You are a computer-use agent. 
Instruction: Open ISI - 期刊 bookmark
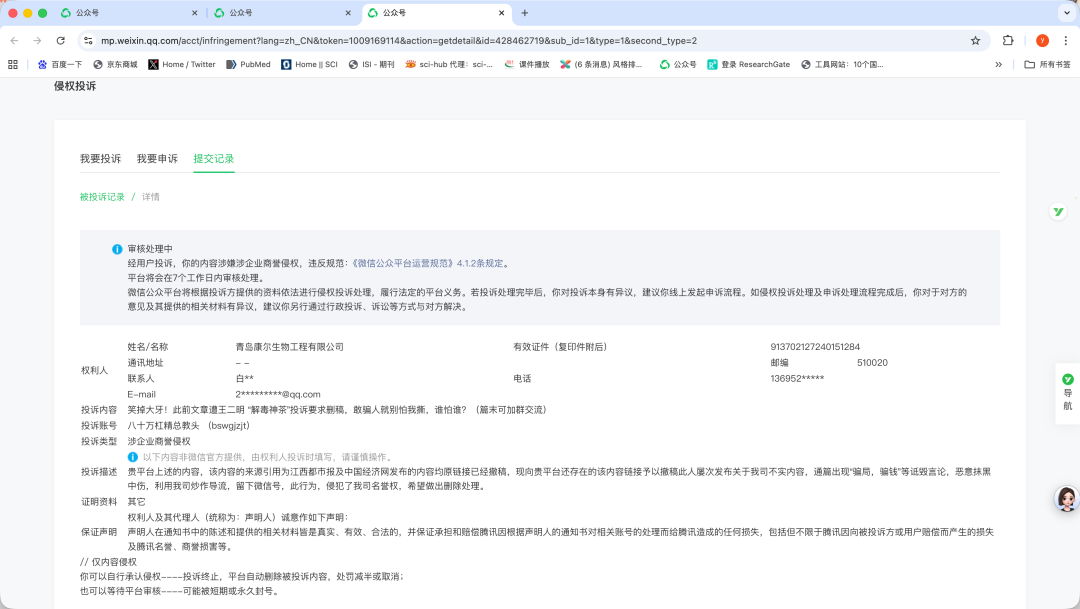click(371, 64)
